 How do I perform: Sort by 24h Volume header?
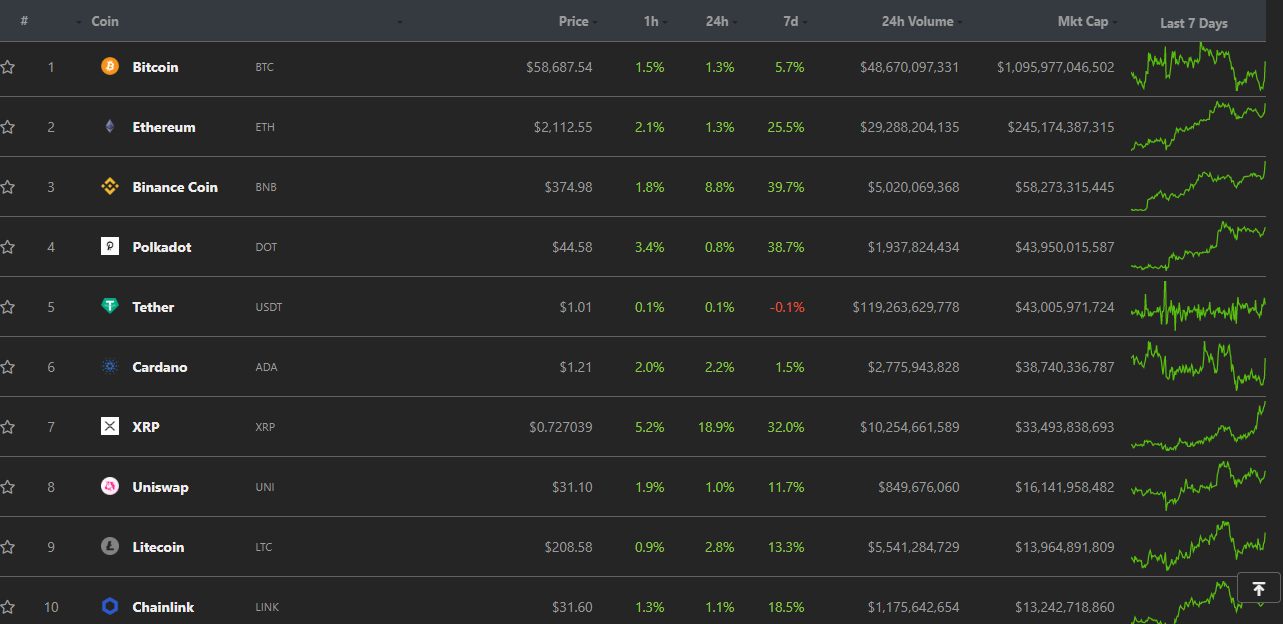tap(917, 21)
